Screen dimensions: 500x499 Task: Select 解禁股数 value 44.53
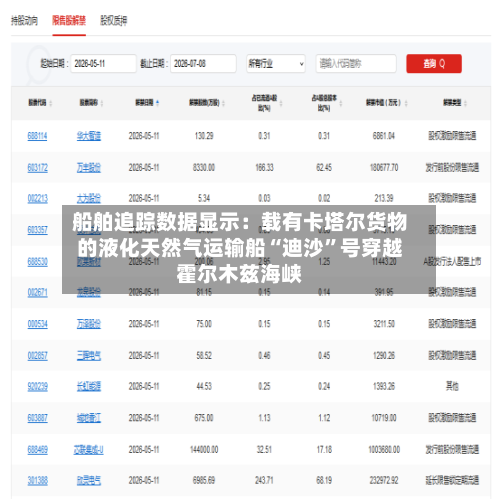(204, 387)
